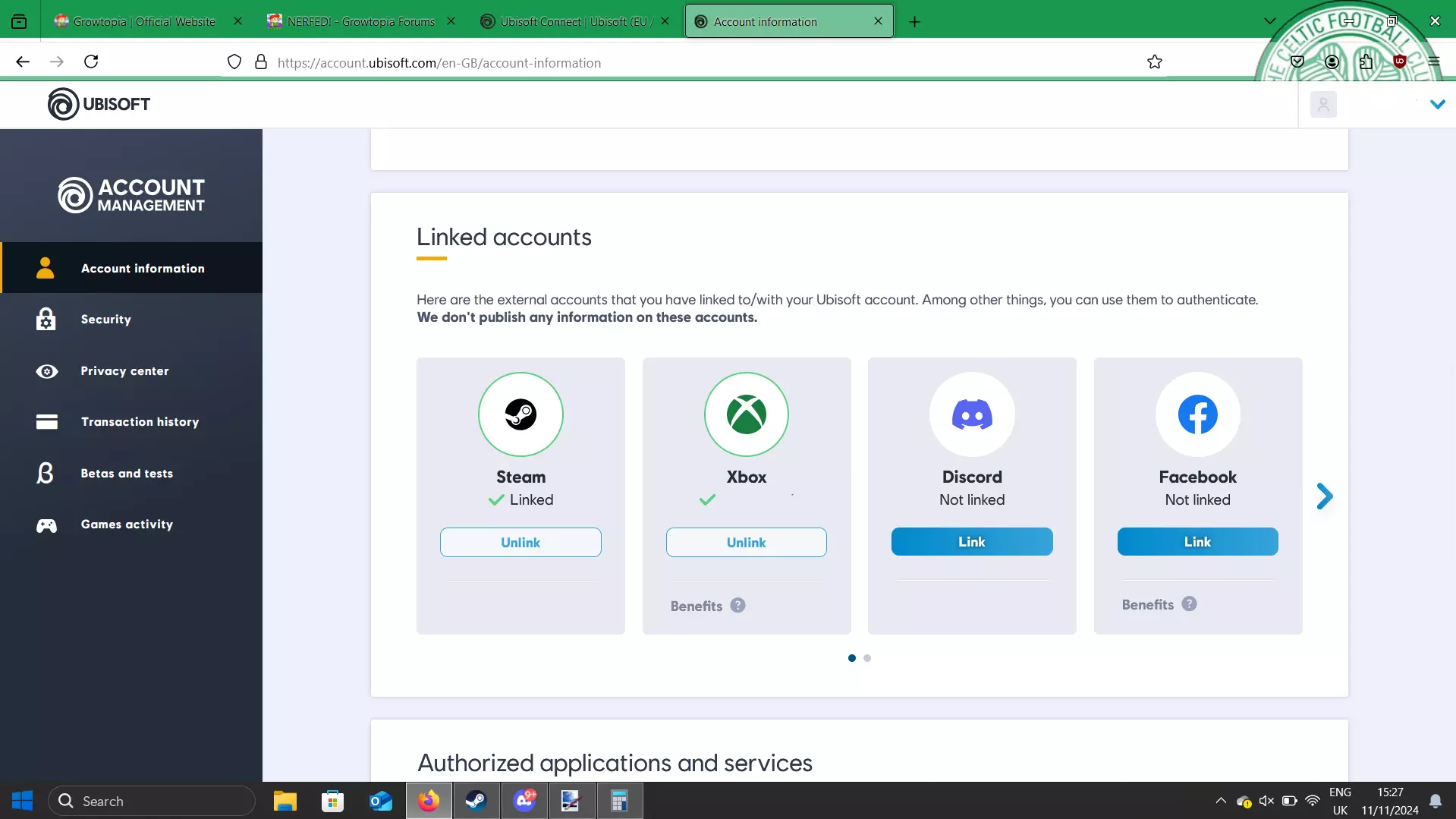
Task: Click the Steam logo in linked accounts
Action: coord(520,414)
